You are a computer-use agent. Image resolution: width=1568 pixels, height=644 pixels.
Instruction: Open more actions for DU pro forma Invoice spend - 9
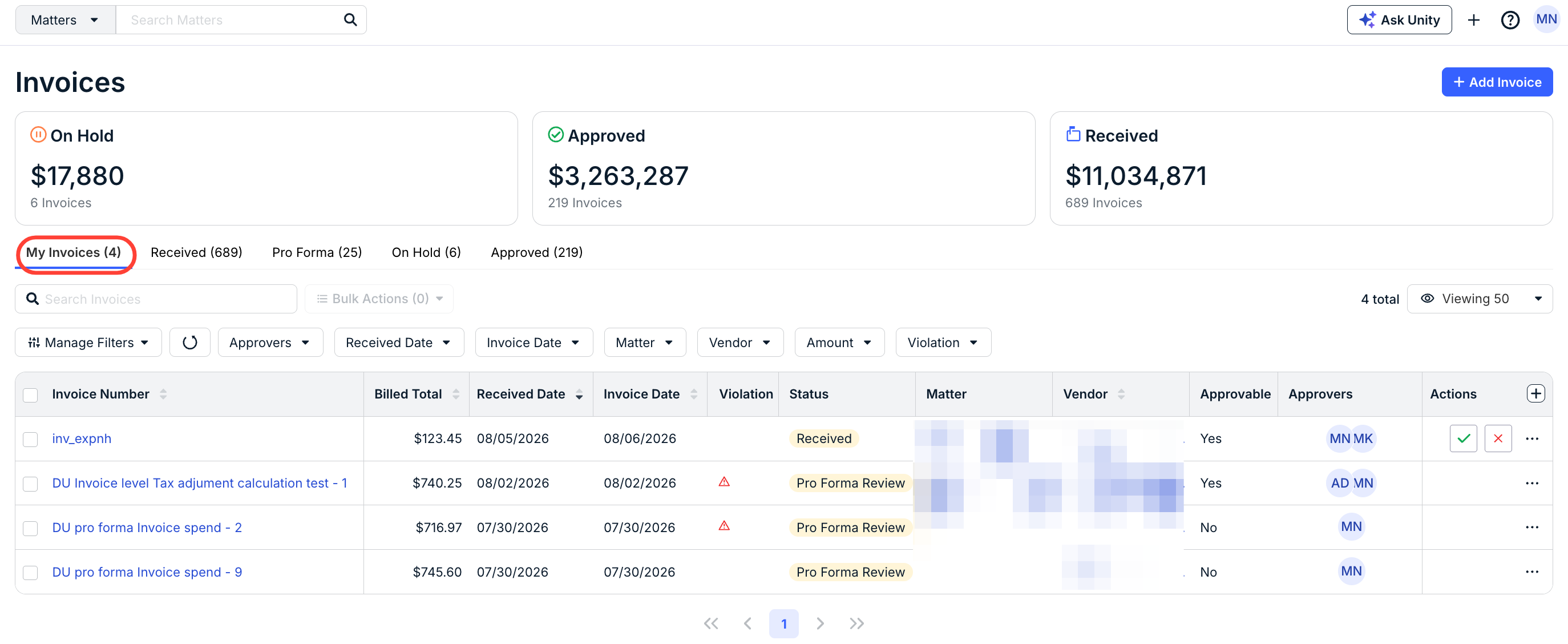pos(1532,572)
